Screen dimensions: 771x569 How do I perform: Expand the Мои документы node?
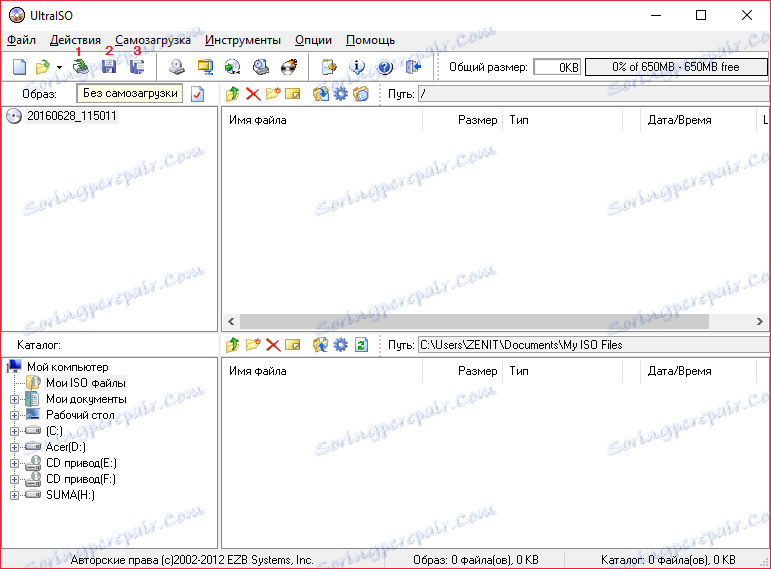coord(14,399)
